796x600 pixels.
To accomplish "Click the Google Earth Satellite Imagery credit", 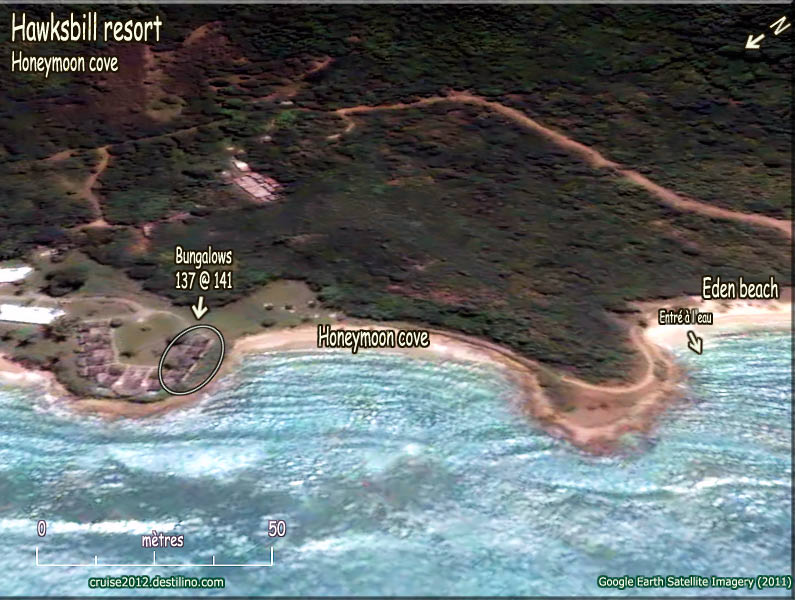I will 694,581.
